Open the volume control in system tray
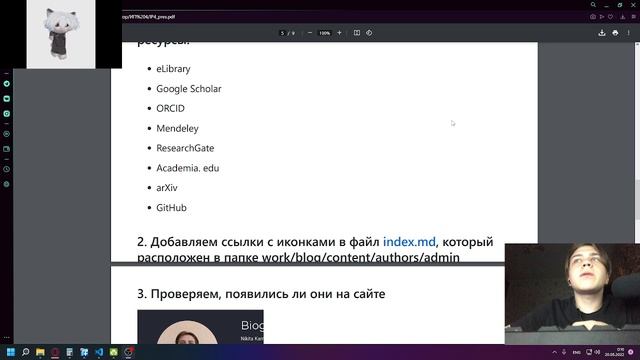640x360 pixels. (x=597, y=352)
